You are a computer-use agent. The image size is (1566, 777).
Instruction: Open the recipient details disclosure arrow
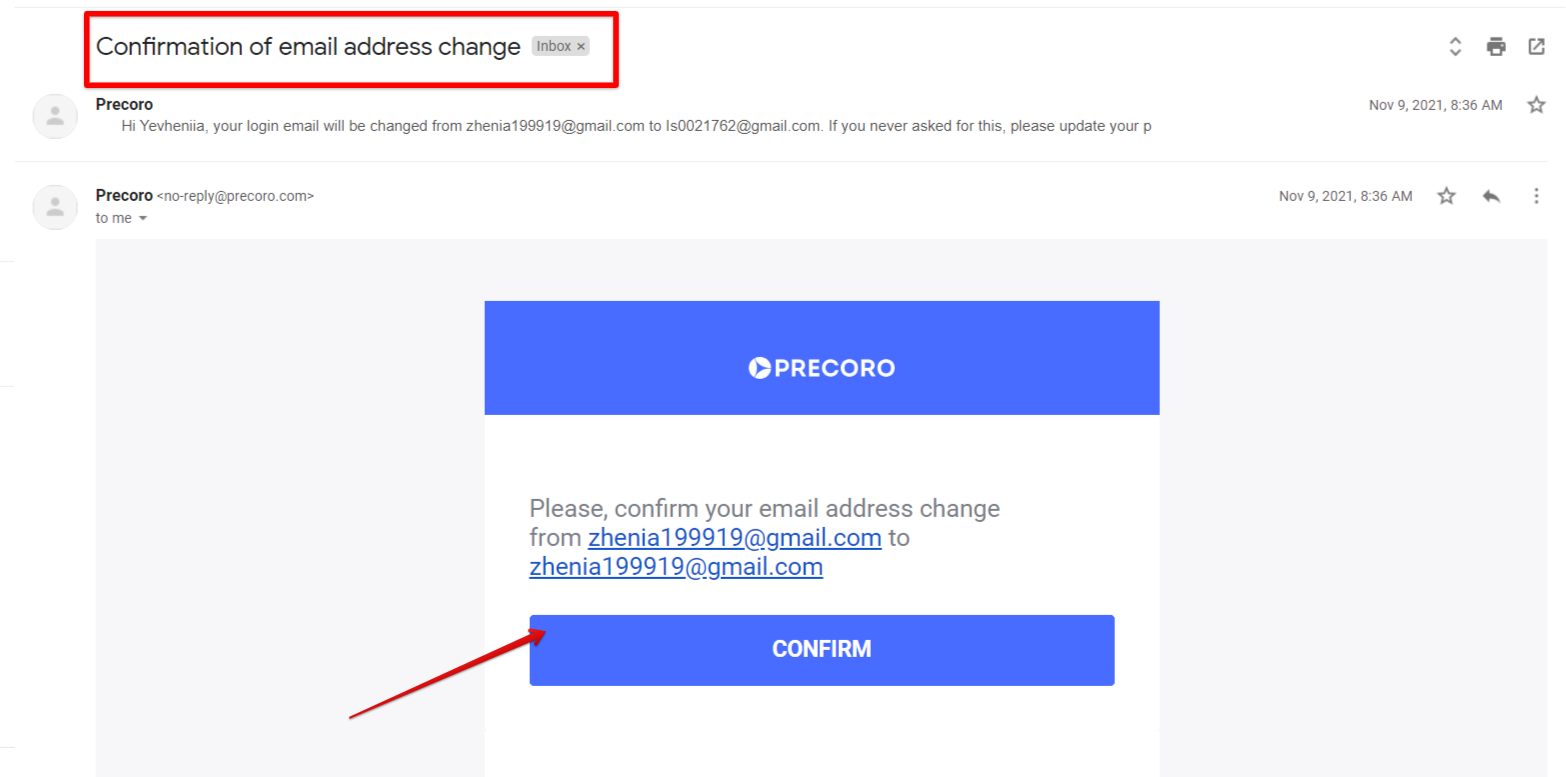(x=141, y=218)
